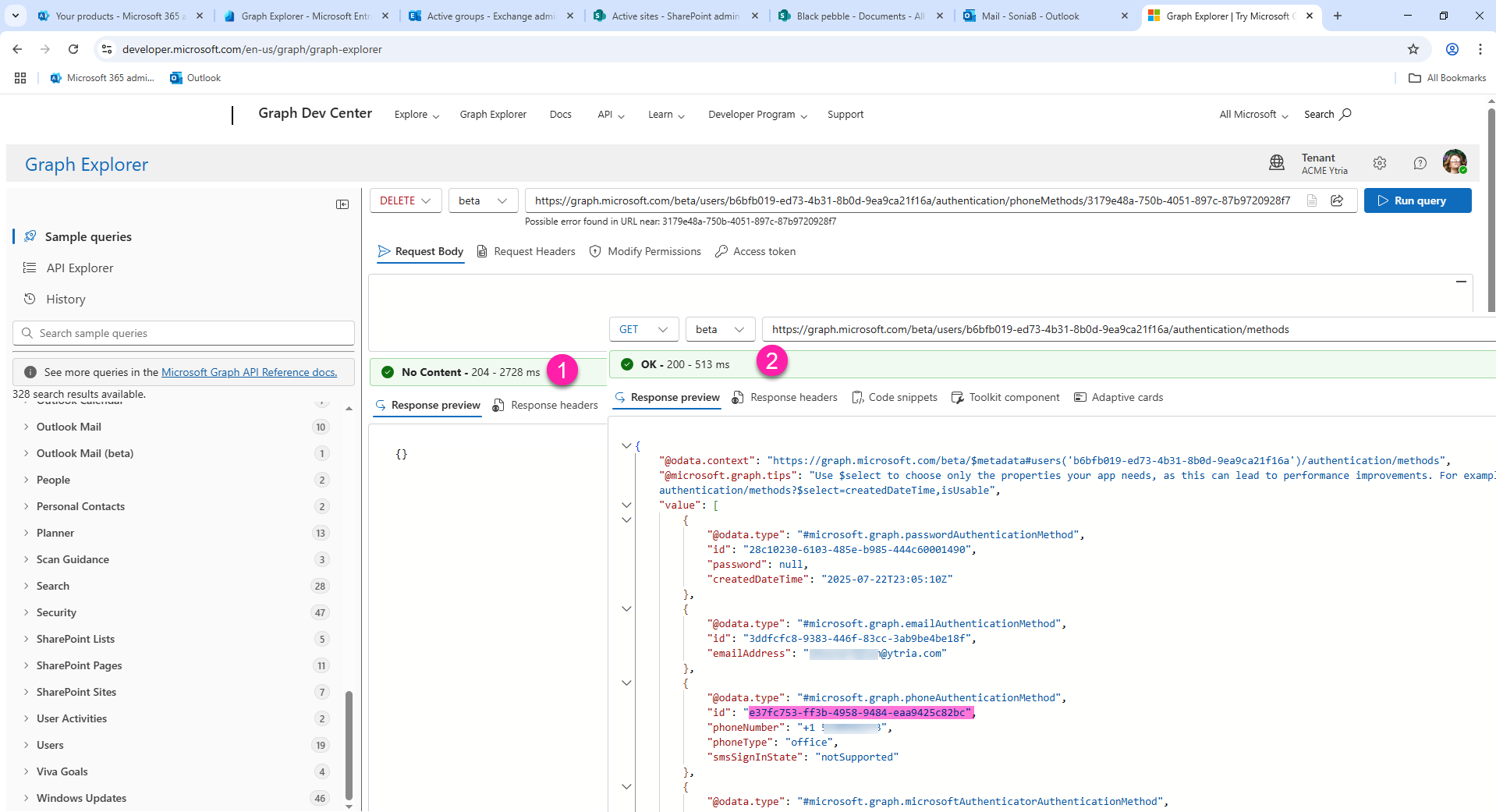Collapse the root JSON object arrow

tap(626, 445)
